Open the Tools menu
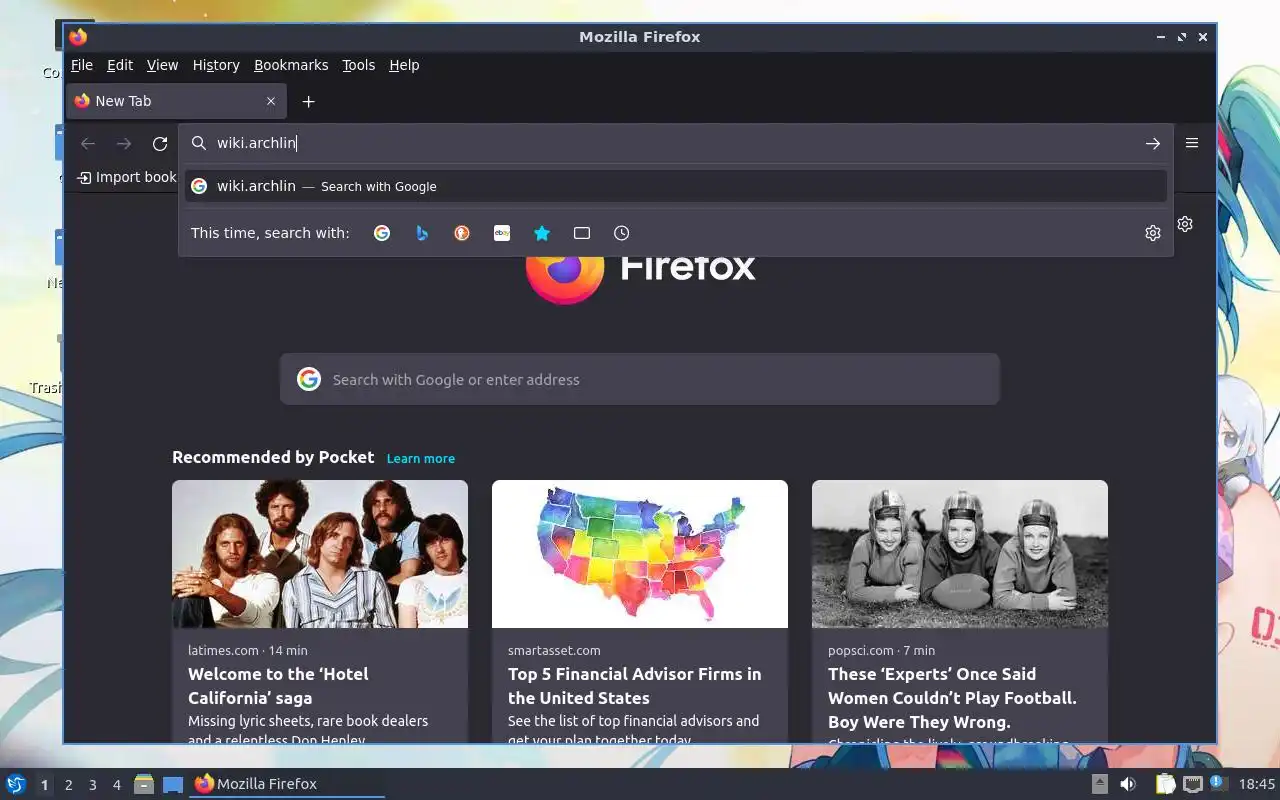Viewport: 1280px width, 800px height. 358,65
